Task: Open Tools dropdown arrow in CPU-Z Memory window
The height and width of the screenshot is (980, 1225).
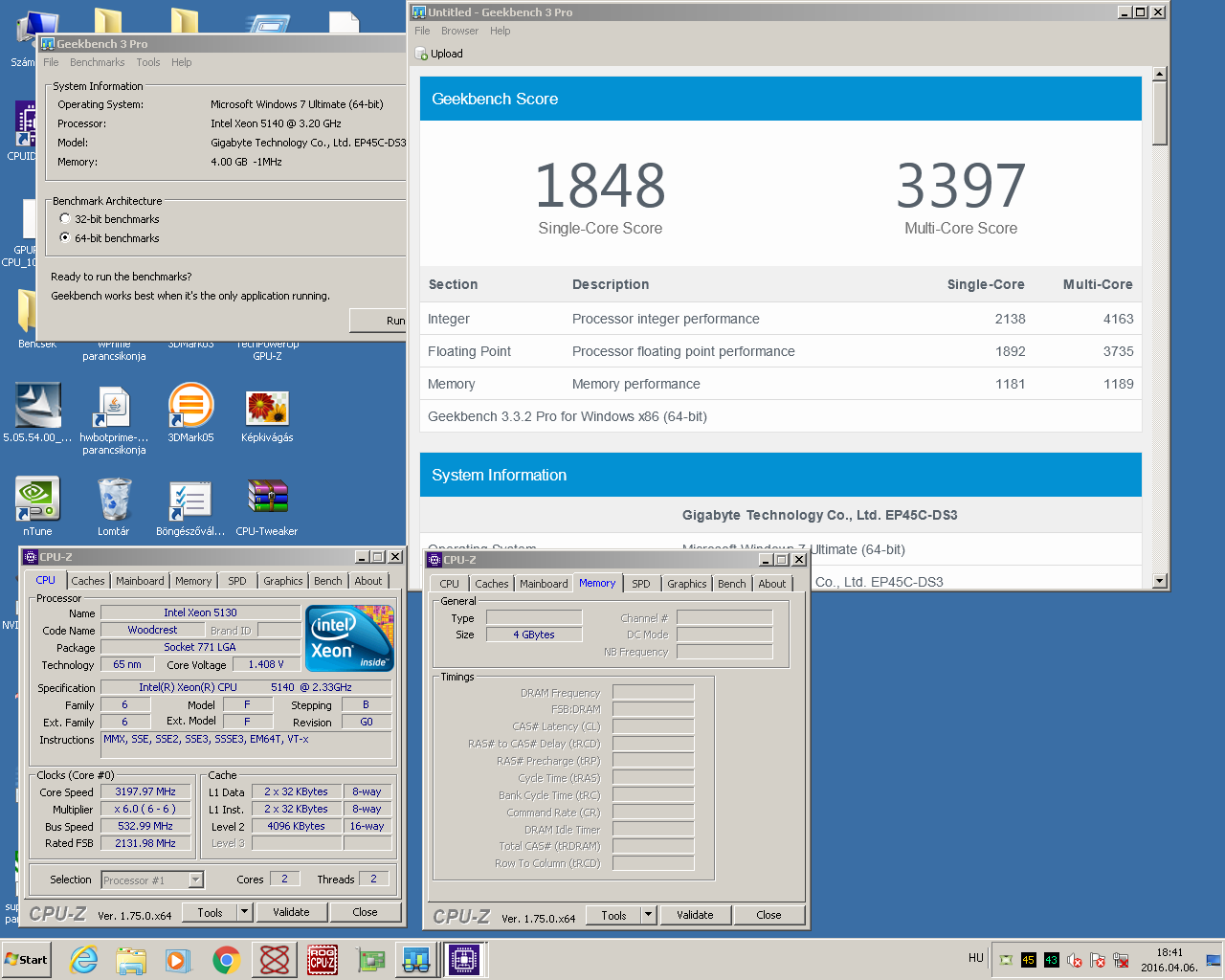Action: (649, 915)
